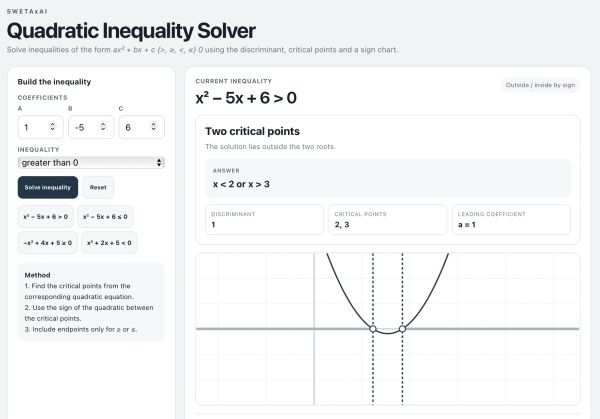Adjust coefficient C with stepper arrows
600x419 pixels.
[x=153, y=126]
